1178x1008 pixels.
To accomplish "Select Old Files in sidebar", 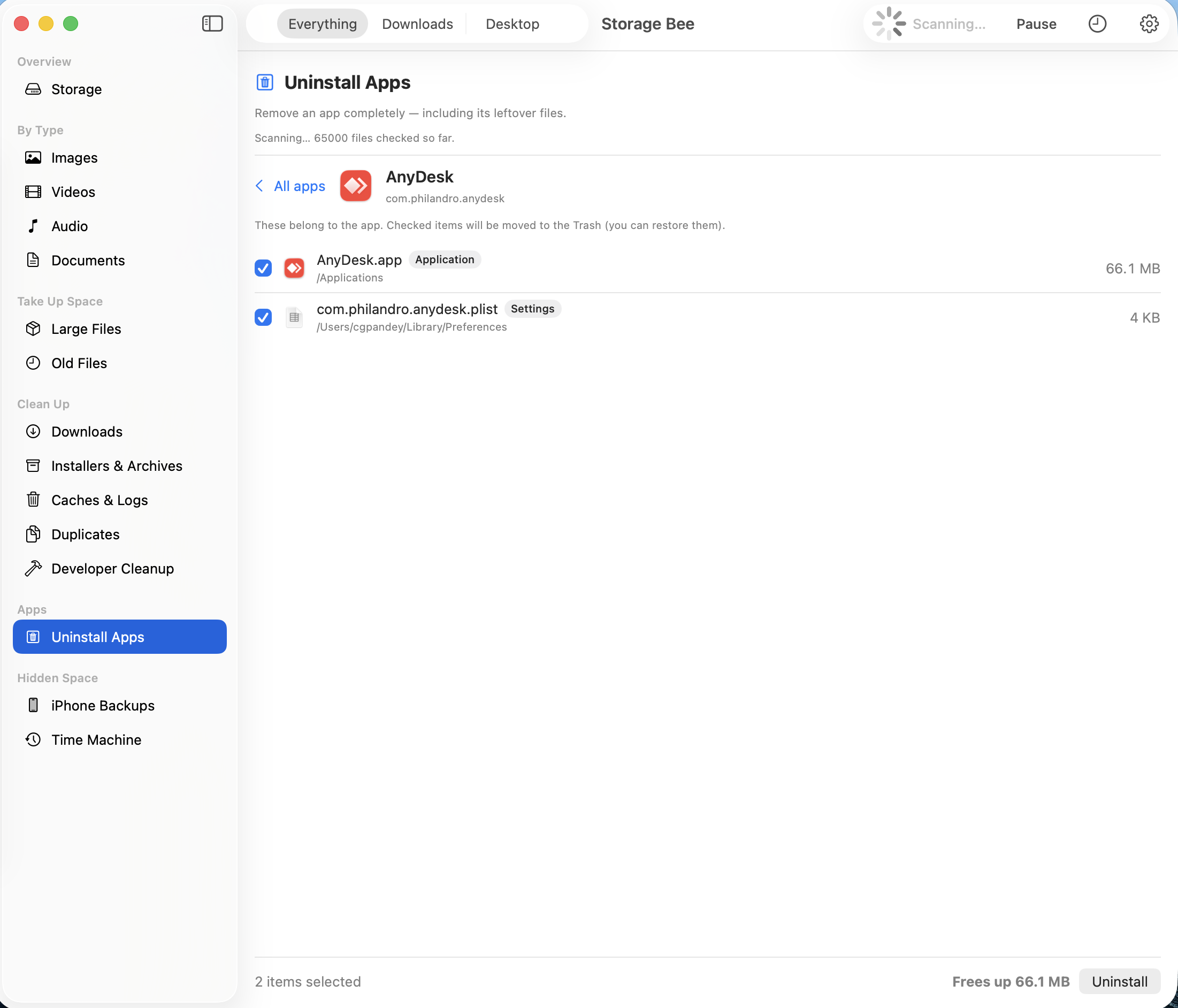I will [x=119, y=363].
